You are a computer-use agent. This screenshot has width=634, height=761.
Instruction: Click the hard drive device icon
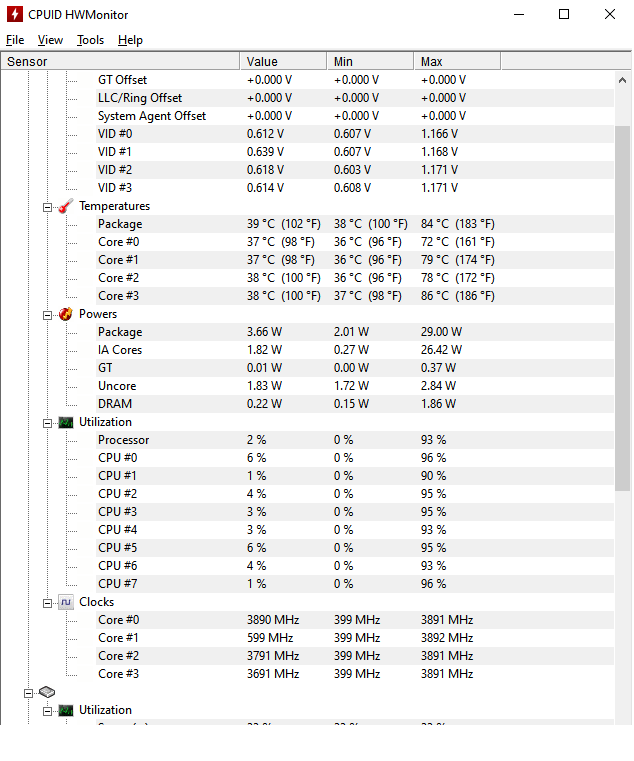pos(47,692)
